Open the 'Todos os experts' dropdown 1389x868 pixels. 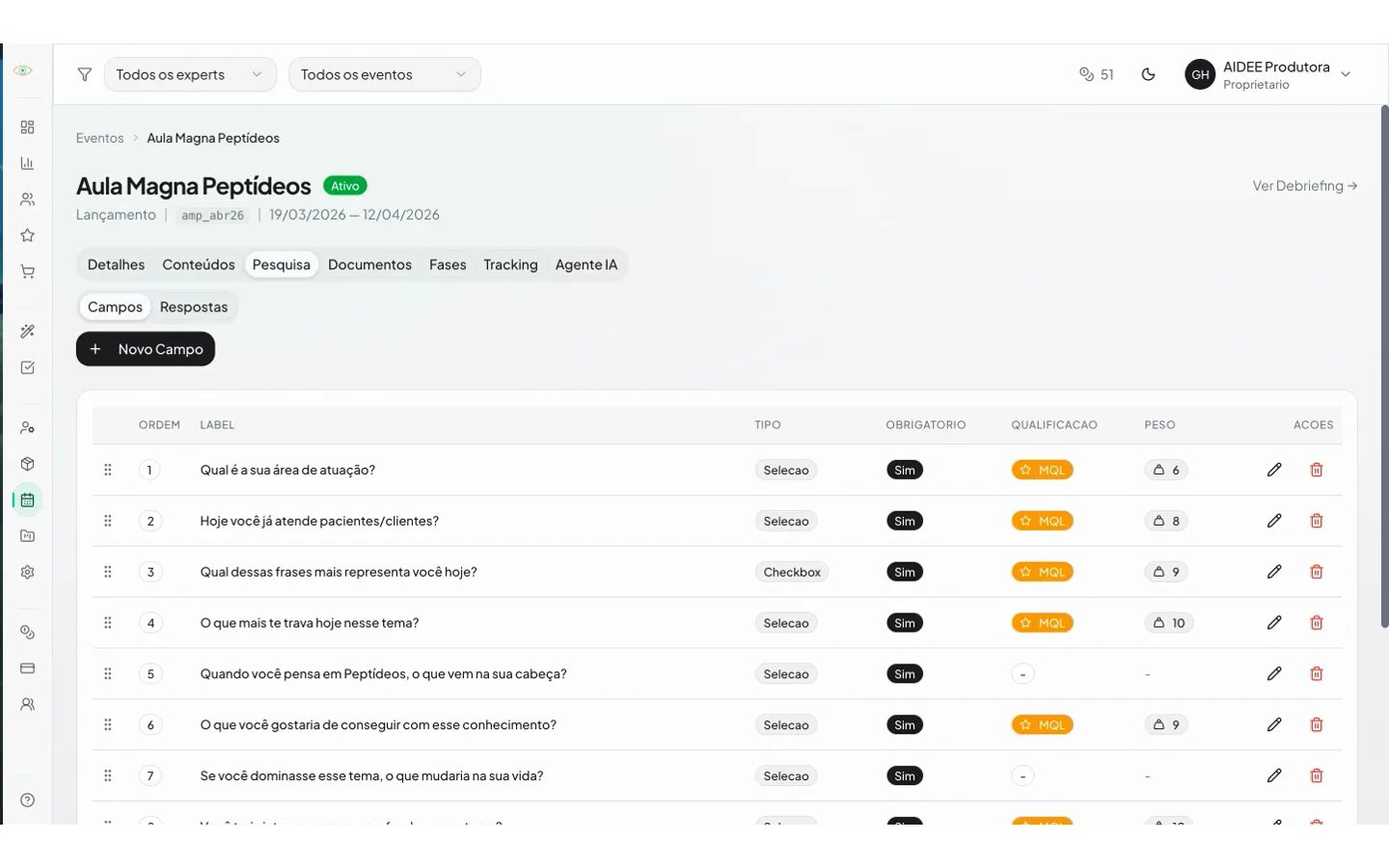coord(190,74)
